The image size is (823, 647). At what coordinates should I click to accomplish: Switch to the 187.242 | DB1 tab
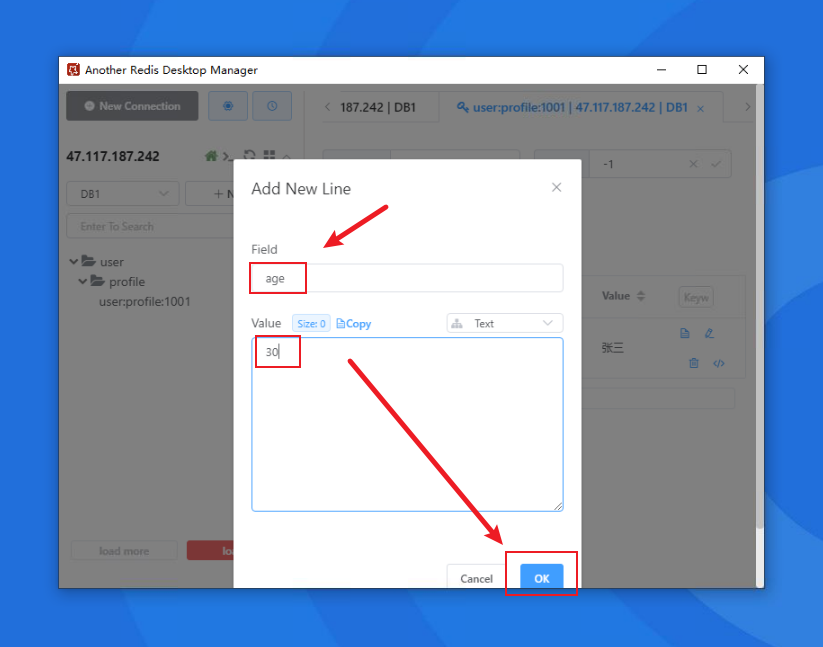pos(378,108)
